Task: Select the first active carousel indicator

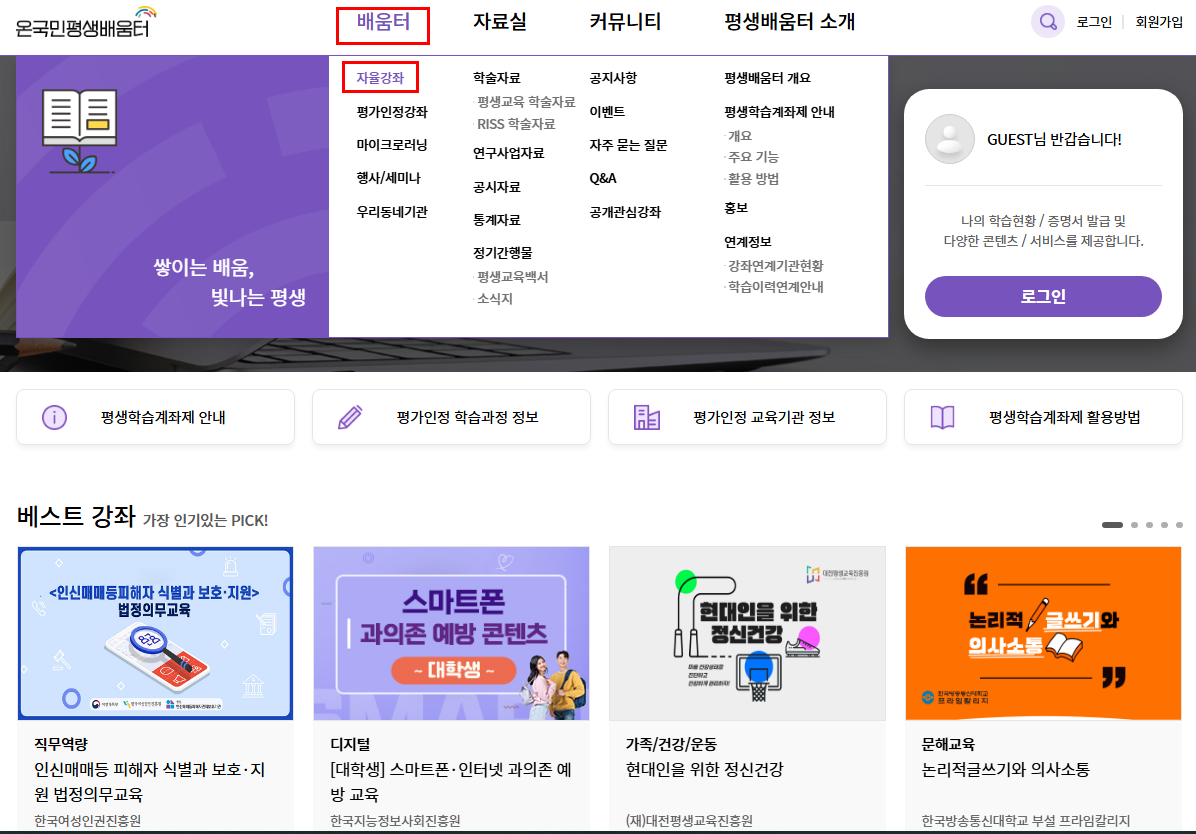Action: click(x=1112, y=525)
